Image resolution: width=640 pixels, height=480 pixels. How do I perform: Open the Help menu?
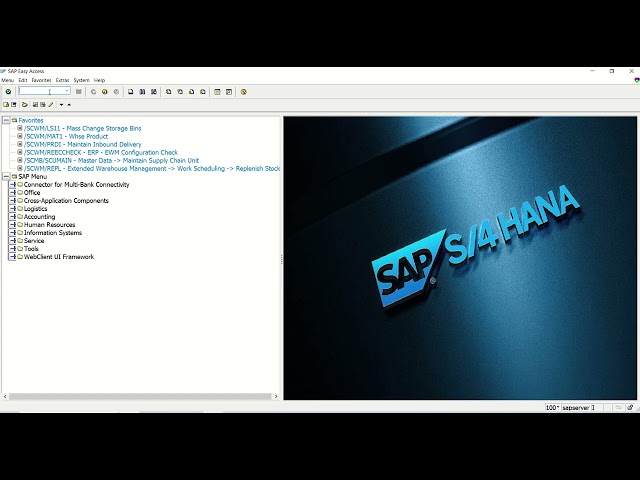99,80
